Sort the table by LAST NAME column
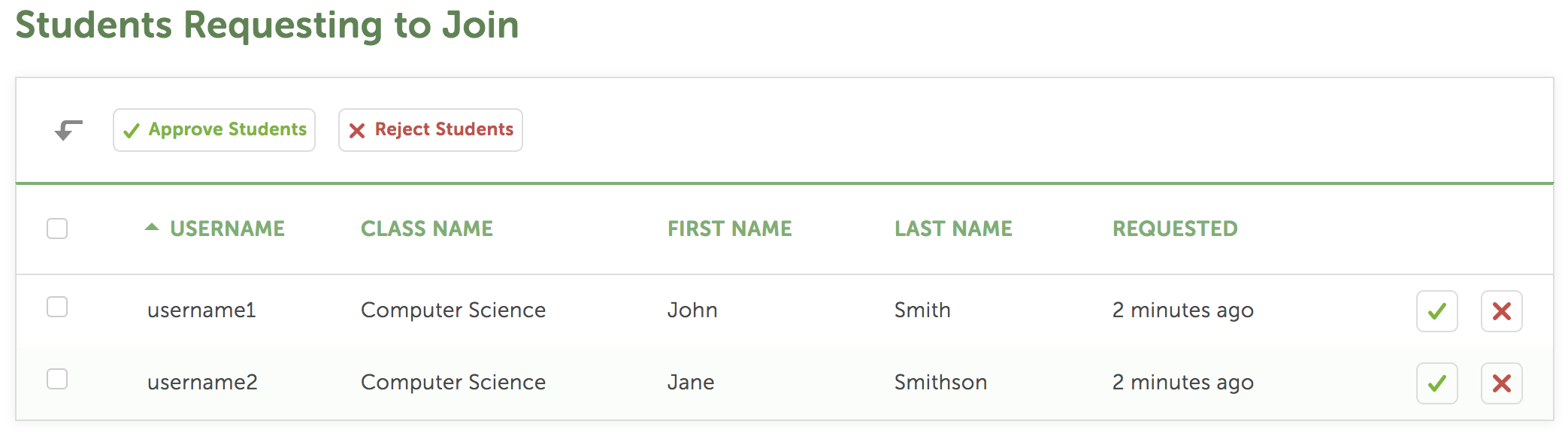Image resolution: width=1568 pixels, height=436 pixels. click(953, 229)
